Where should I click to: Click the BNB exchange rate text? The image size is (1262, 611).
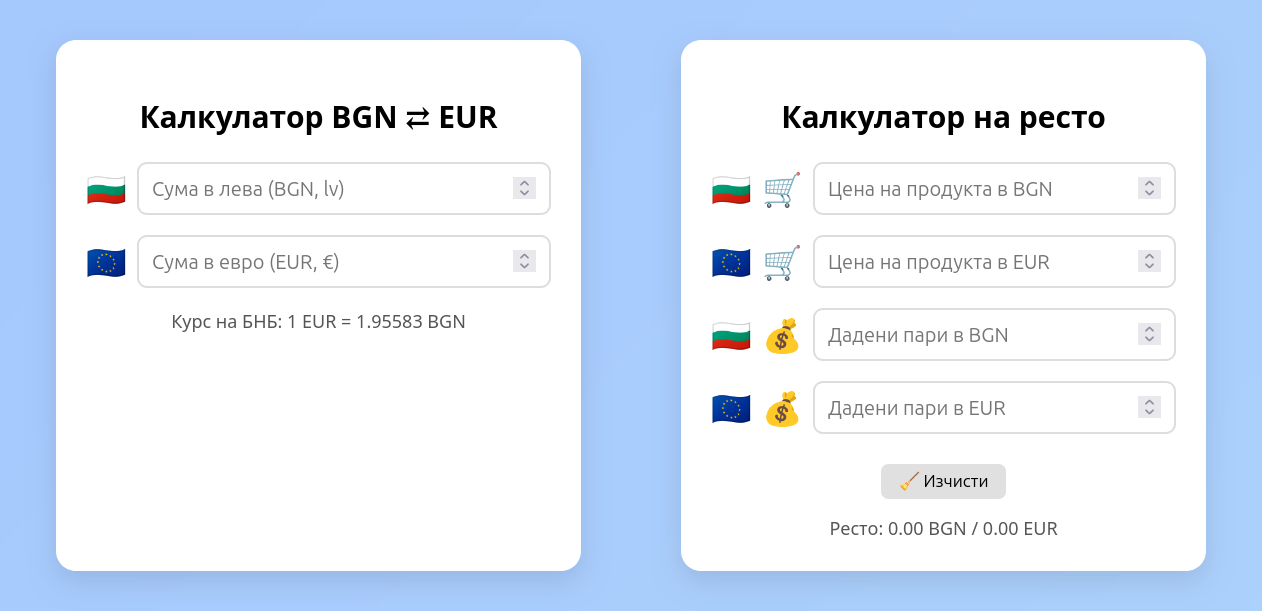pos(319,321)
